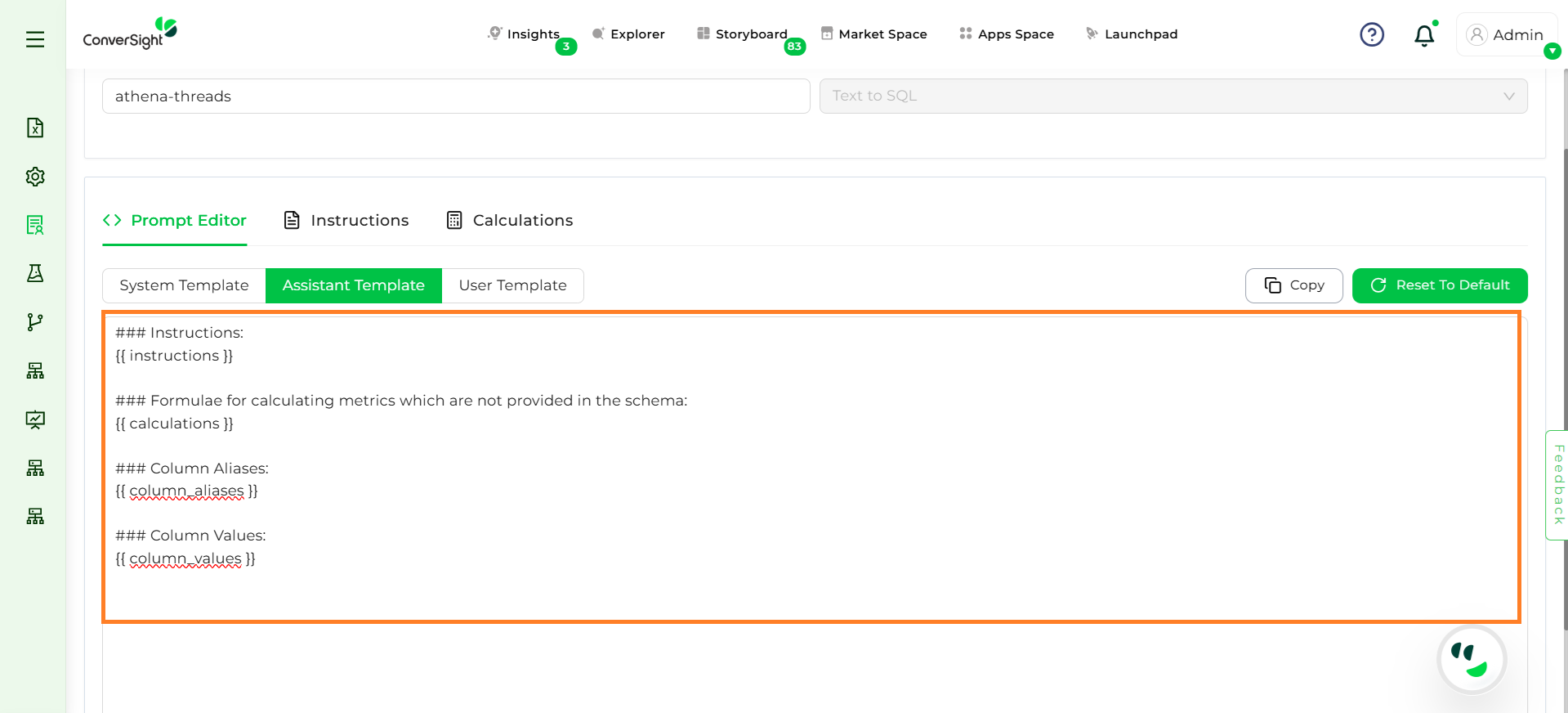Switch to User Template
Viewport: 1568px width, 713px height.
point(512,285)
